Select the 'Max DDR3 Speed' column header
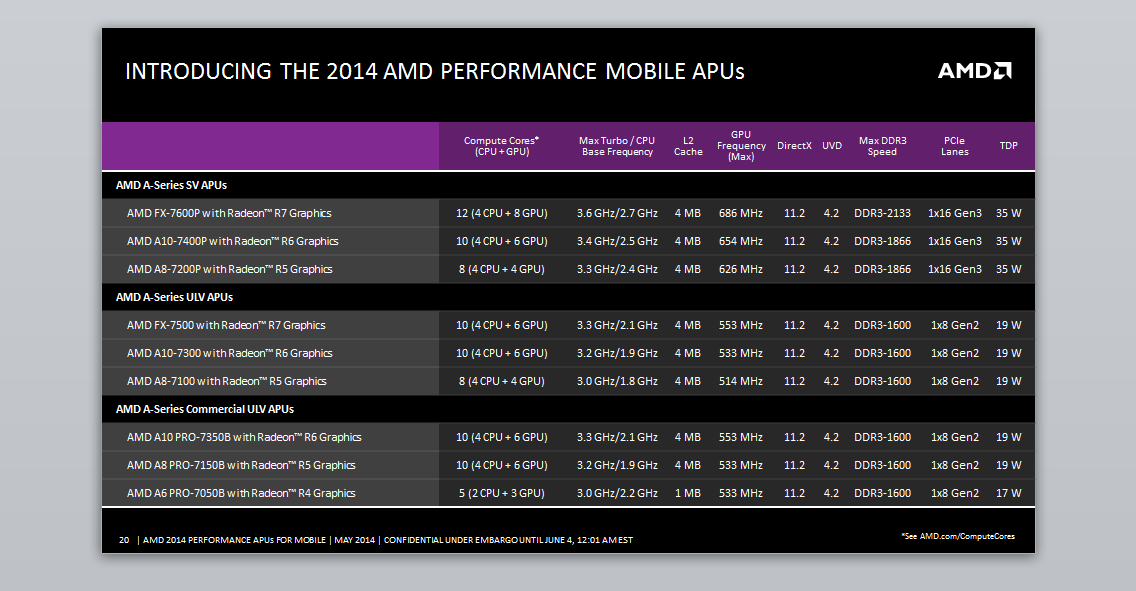 [x=882, y=146]
